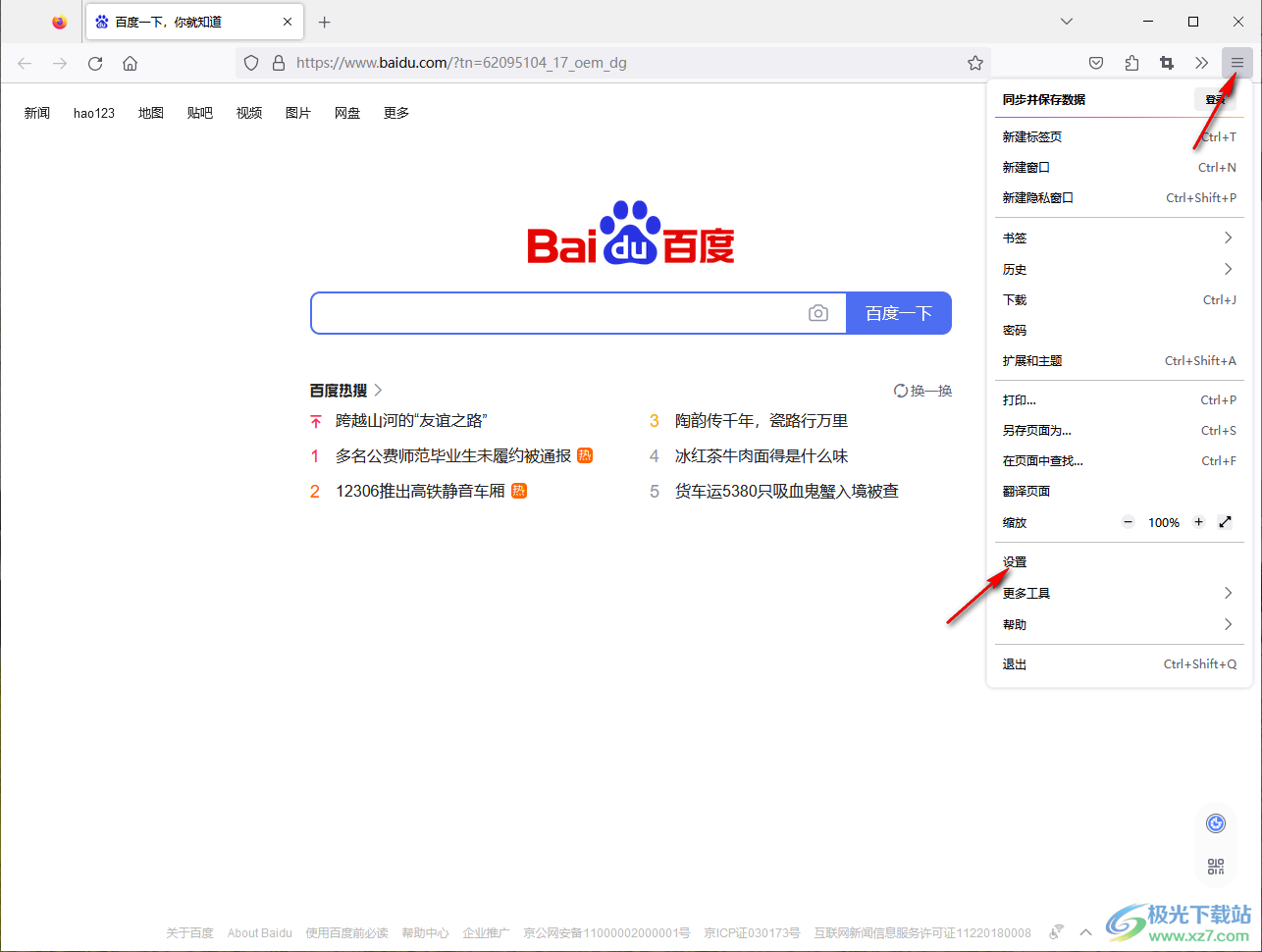Open the hao123 link
This screenshot has width=1262, height=952.
click(94, 113)
